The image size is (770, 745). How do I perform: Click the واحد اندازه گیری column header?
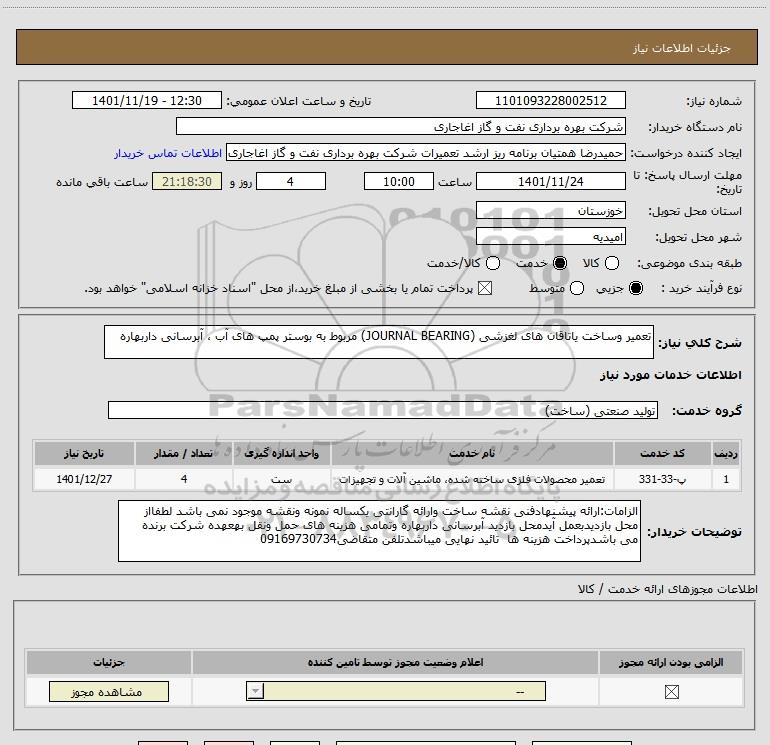[x=281, y=453]
